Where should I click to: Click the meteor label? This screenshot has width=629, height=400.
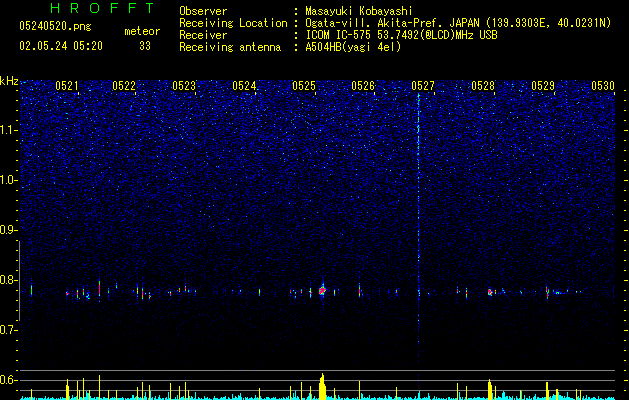coord(142,31)
